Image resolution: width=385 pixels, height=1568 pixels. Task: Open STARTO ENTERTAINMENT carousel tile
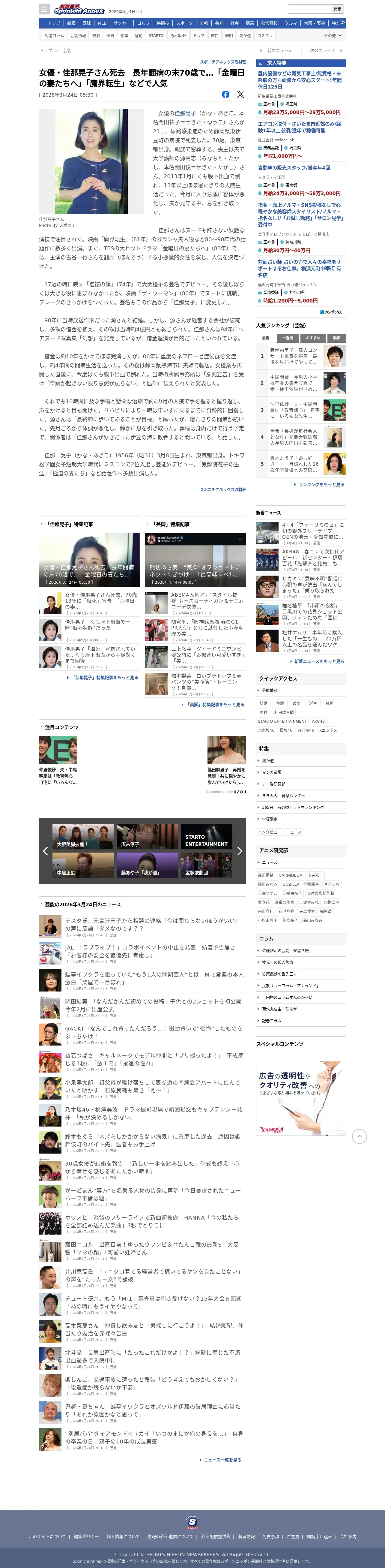[x=207, y=836]
